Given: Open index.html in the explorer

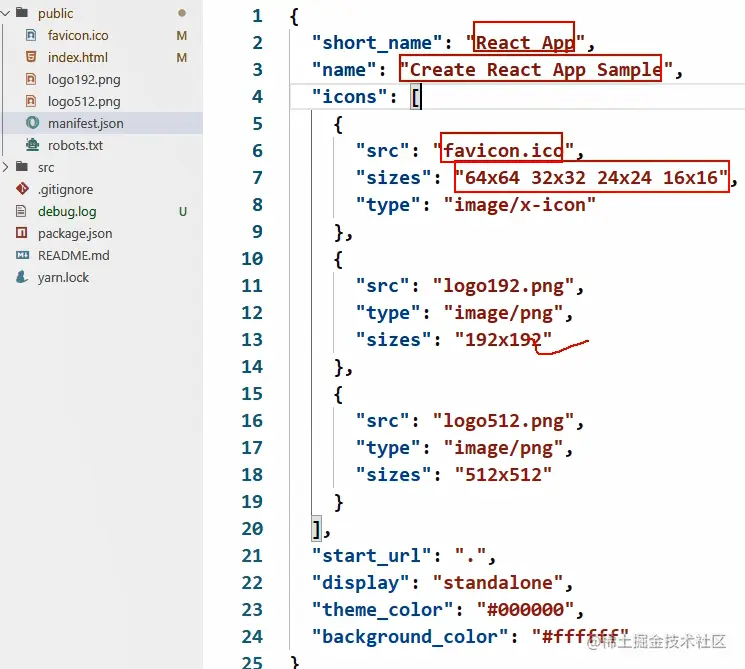Looking at the screenshot, I should tap(78, 57).
